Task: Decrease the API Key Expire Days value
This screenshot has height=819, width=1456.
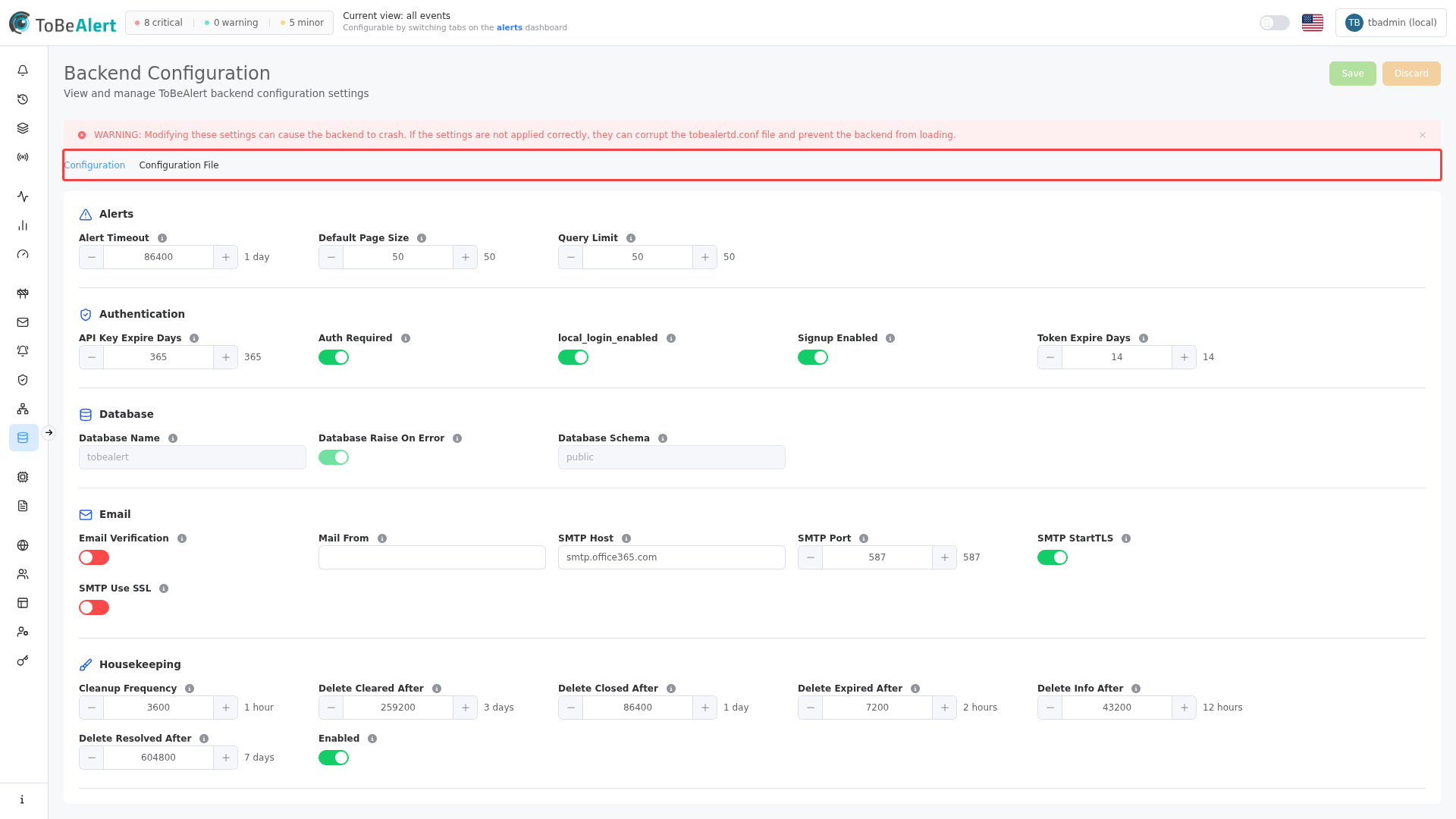Action: click(x=92, y=357)
